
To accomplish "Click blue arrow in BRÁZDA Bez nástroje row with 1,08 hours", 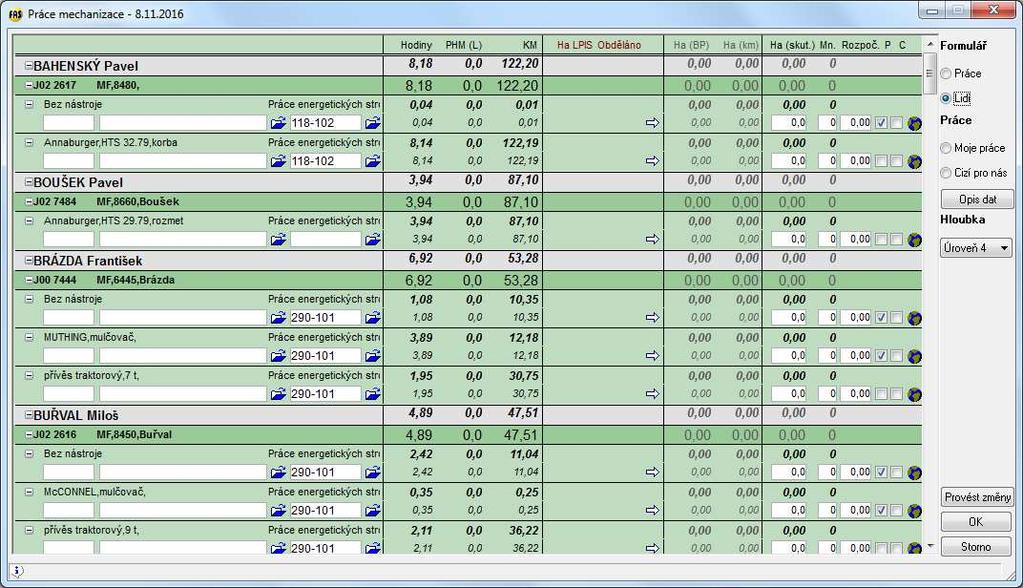I will click(x=652, y=317).
